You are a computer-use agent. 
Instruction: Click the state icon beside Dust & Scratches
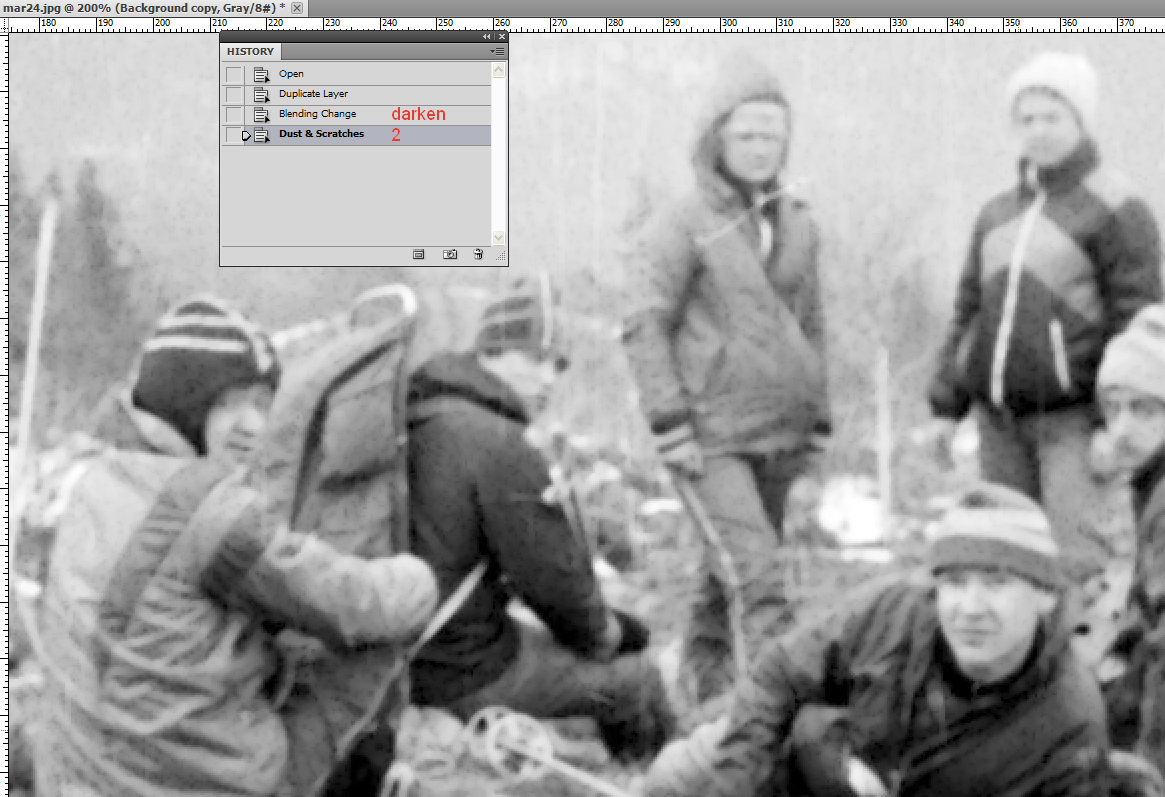262,135
